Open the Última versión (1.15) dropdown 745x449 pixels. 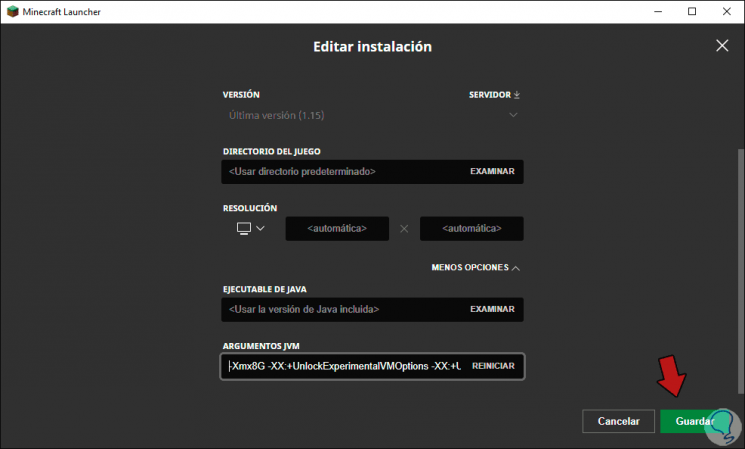[x=372, y=115]
